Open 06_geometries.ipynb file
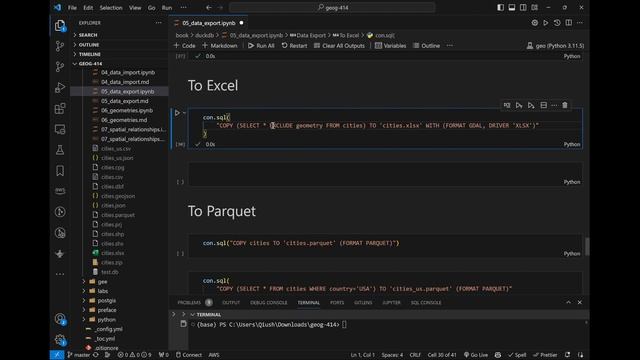This screenshot has width=640, height=360. [127, 110]
